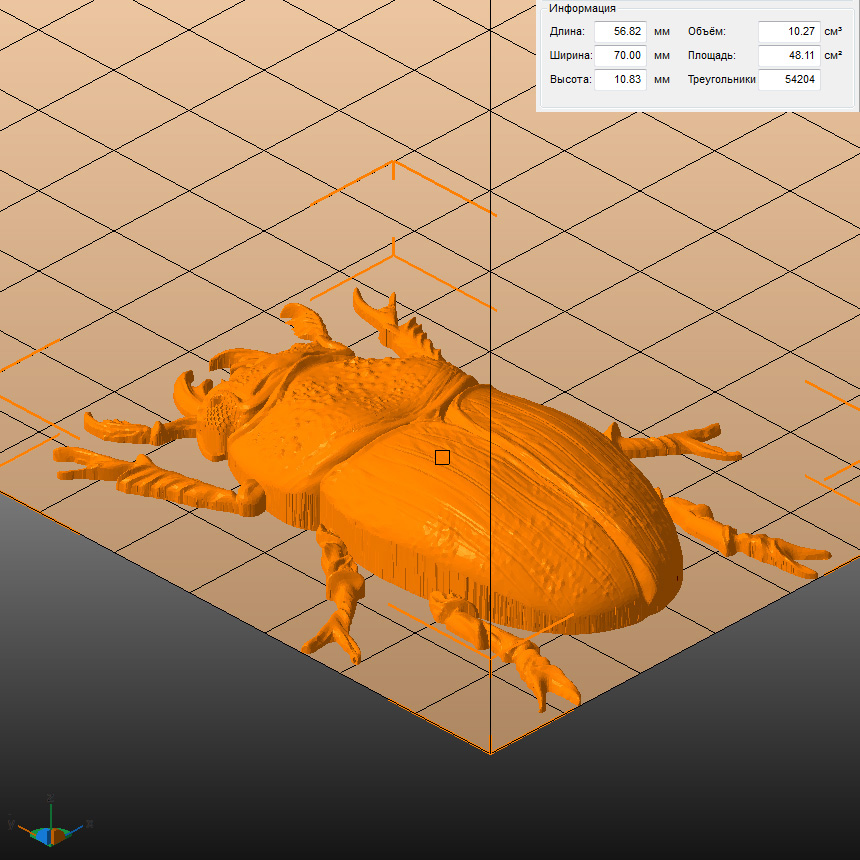This screenshot has width=860, height=860.
Task: Click the beetle's ridged wing cover
Action: 560,500
